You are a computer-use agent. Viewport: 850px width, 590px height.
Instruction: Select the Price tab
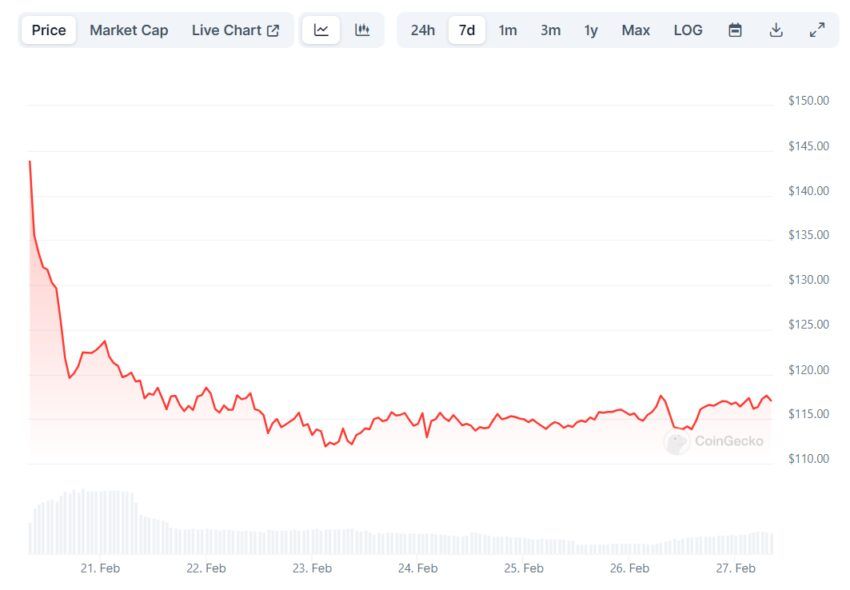pyautogui.click(x=48, y=30)
